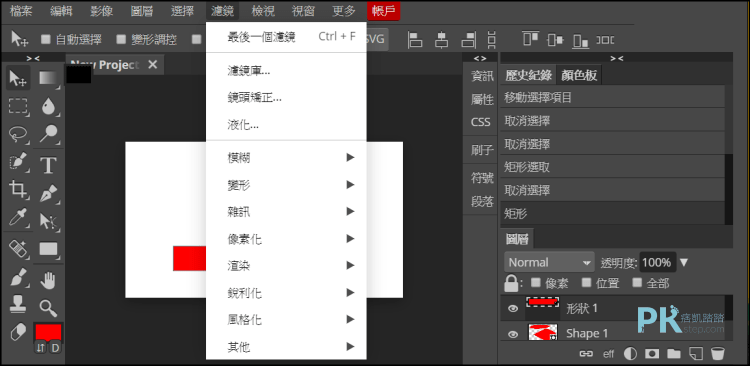Select the Blur droplet tool
Image resolution: width=750 pixels, height=366 pixels.
pyautogui.click(x=48, y=106)
